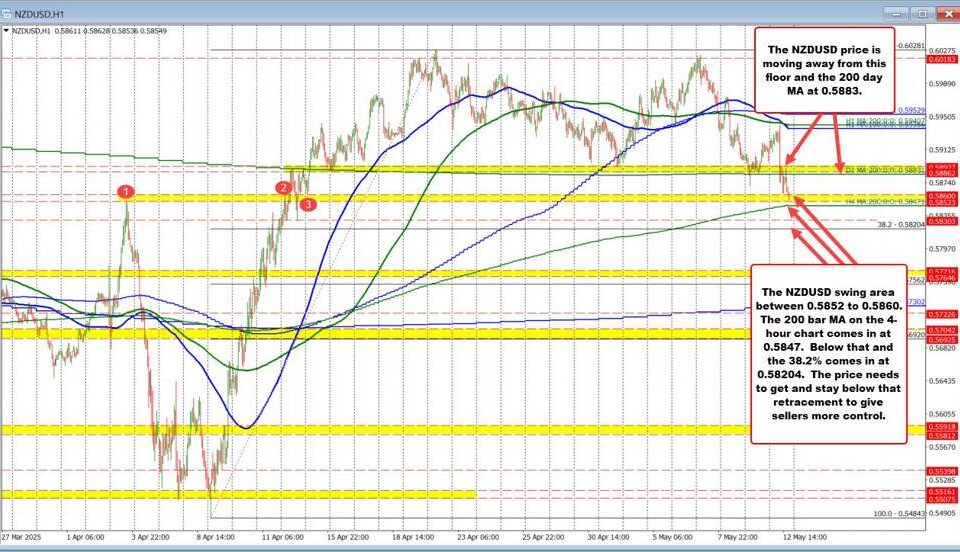Select the red 0.57226 level label
The width and height of the screenshot is (960, 552).
(942, 314)
